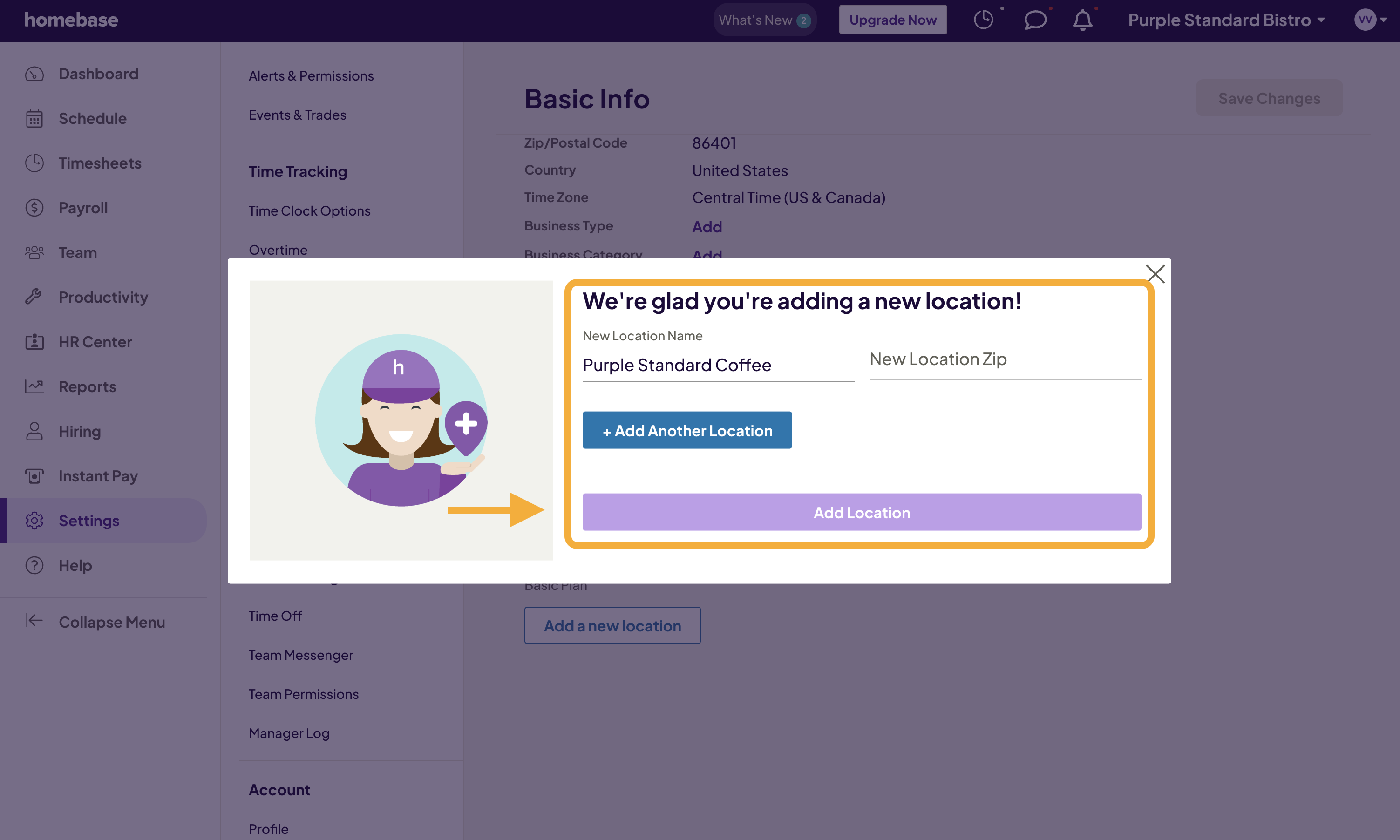
Task: Click the Team people icon
Action: (34, 252)
